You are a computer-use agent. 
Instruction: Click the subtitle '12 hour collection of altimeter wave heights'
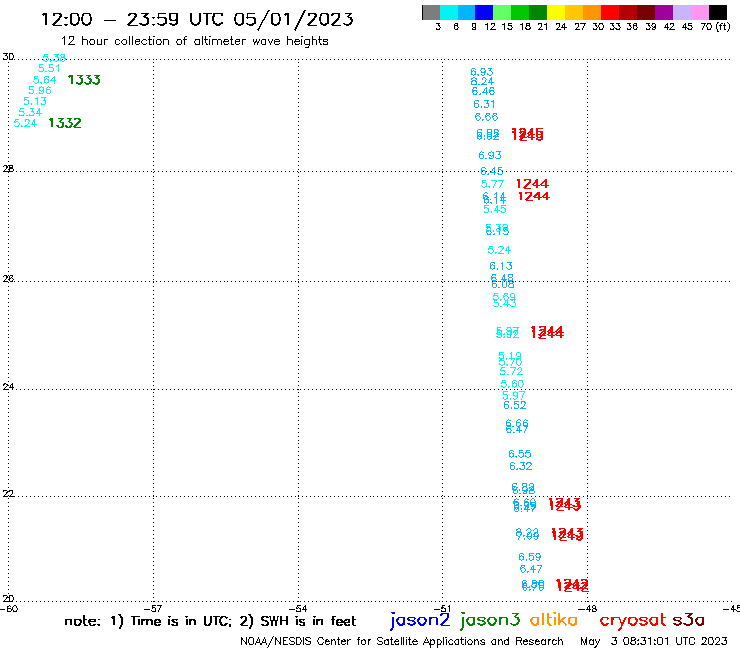point(194,41)
